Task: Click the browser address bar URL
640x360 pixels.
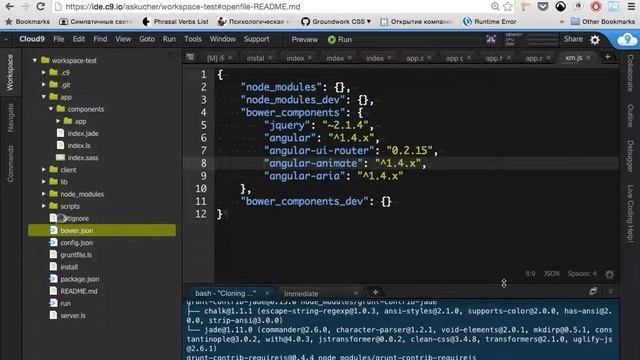Action: tap(182, 7)
